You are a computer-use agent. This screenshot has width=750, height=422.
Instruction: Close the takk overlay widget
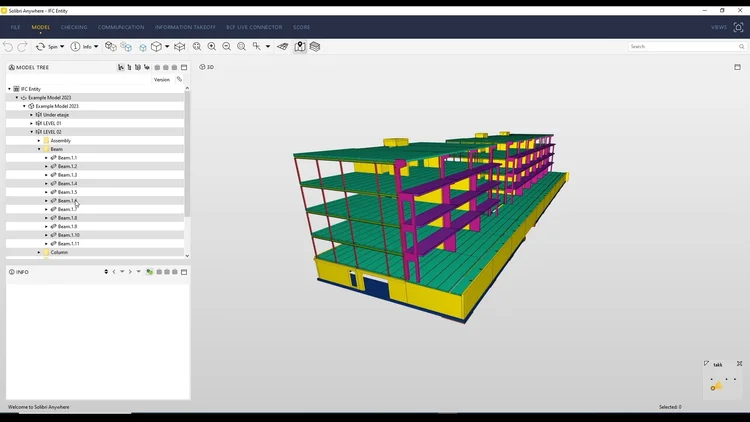[x=739, y=364]
